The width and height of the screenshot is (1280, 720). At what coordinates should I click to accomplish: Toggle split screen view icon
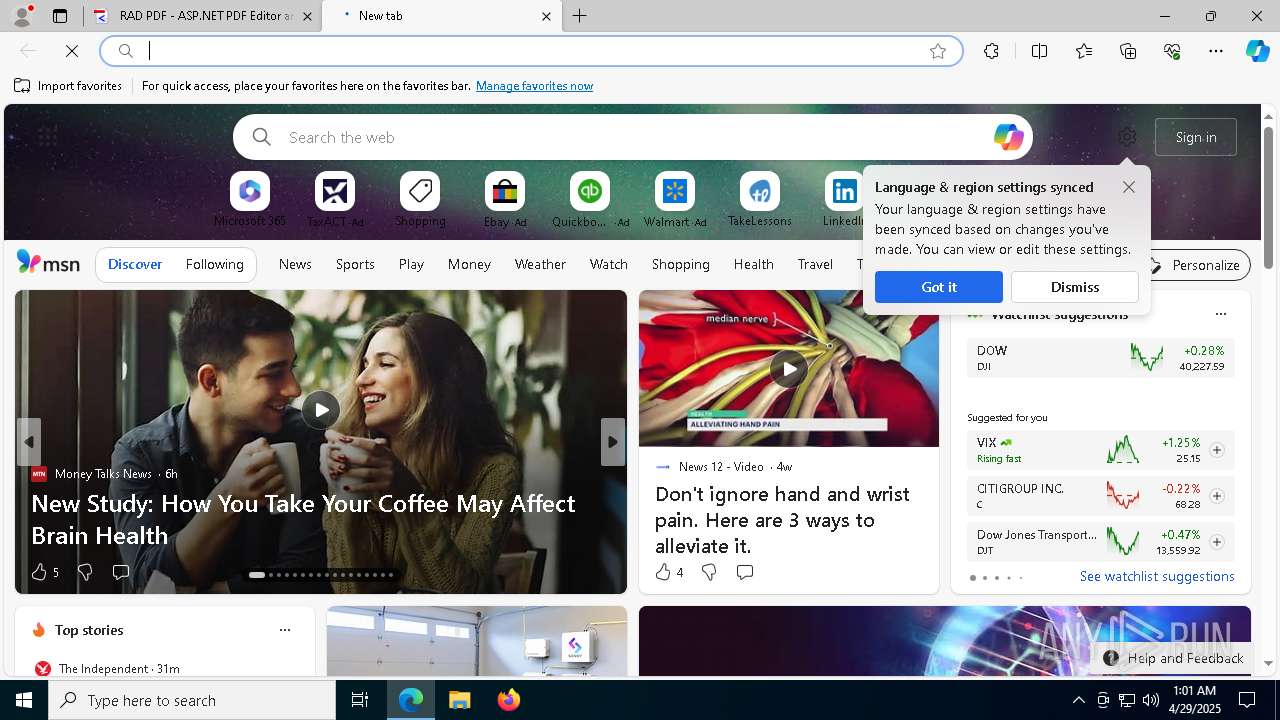click(x=1039, y=51)
